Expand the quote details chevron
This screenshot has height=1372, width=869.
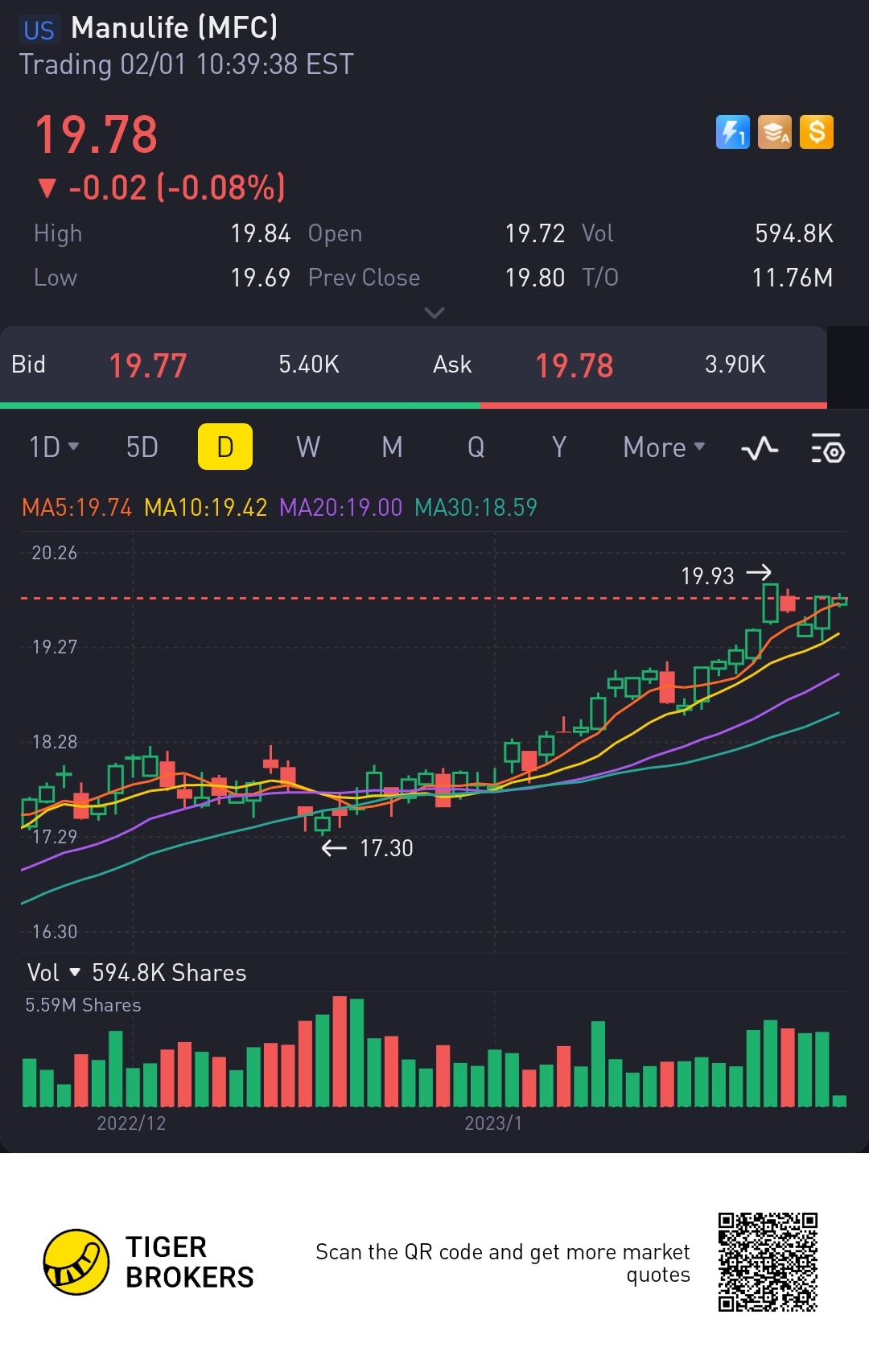(x=434, y=312)
